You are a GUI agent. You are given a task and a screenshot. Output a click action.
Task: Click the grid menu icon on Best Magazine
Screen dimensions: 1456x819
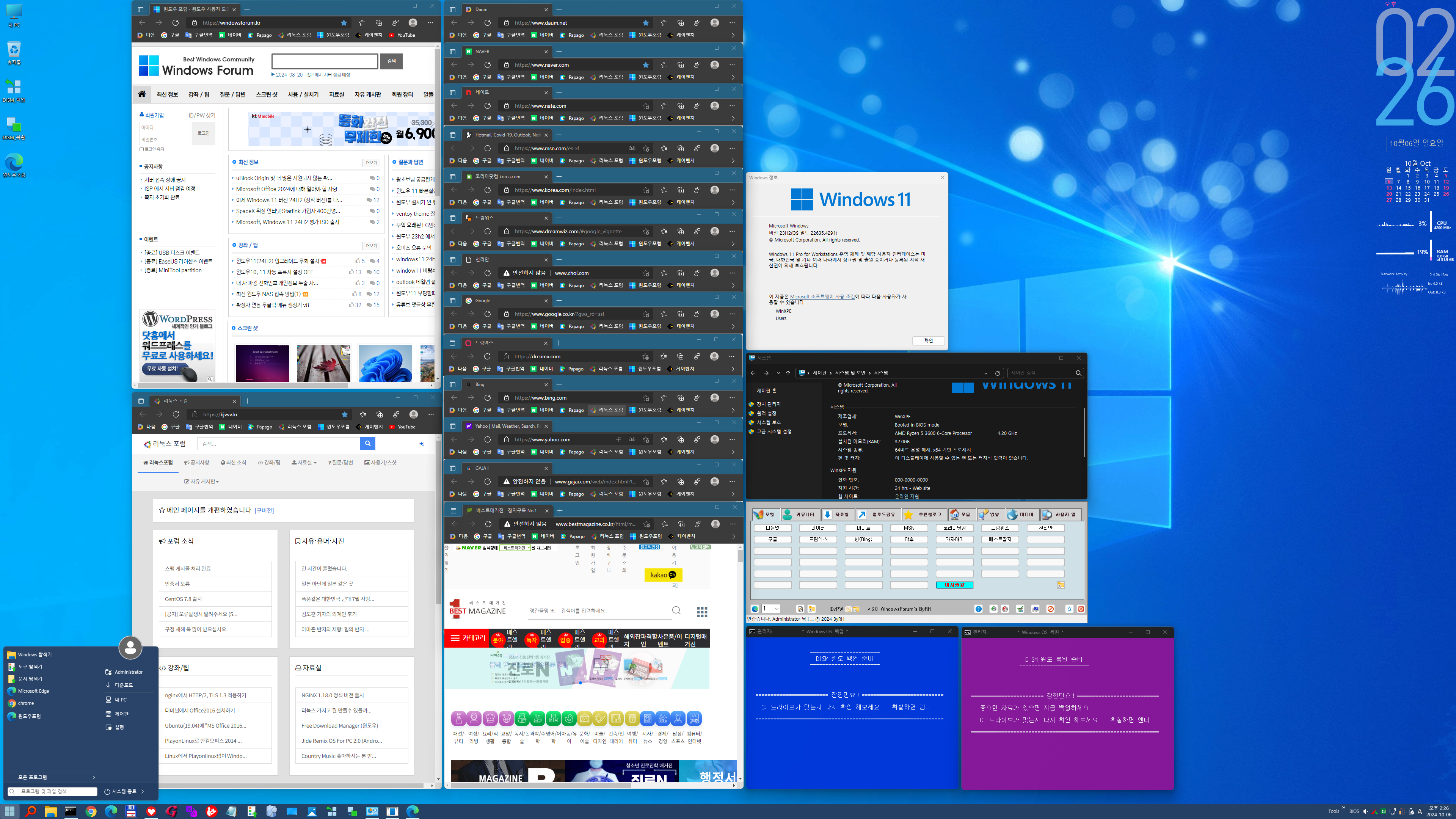[x=702, y=612]
